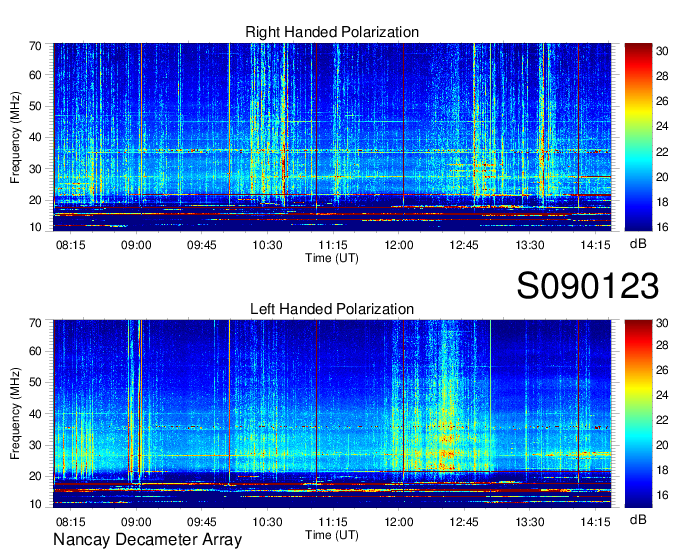Click the 40 frequency tick of the Left Handed plot

[x=35, y=414]
